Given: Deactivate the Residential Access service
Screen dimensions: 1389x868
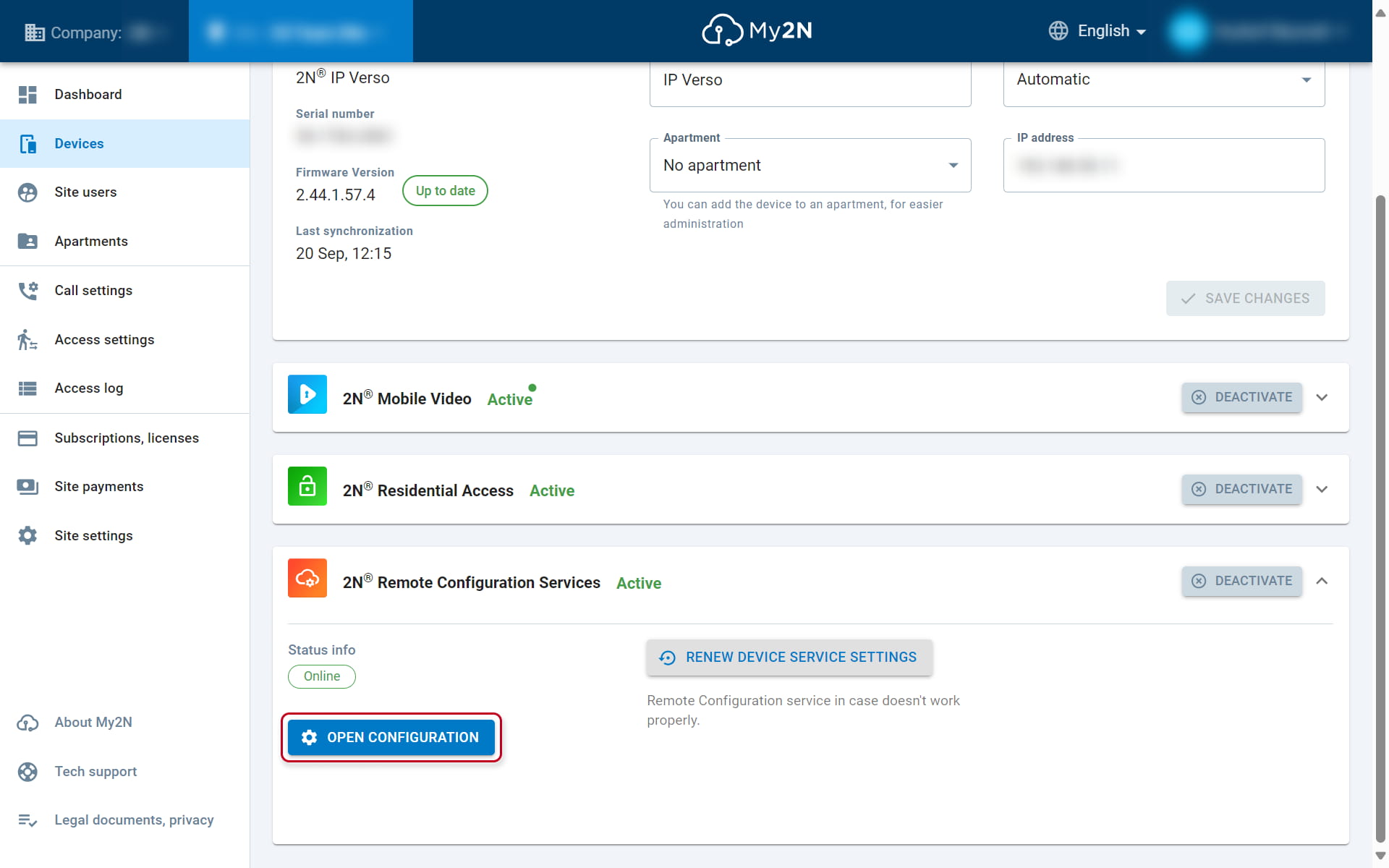Looking at the screenshot, I should 1242,489.
